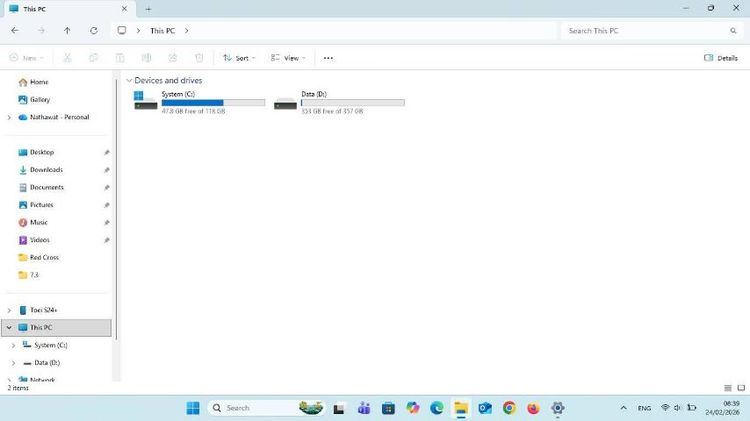Expand the Toei S24+ tree node
The image size is (750, 421).
tap(9, 310)
